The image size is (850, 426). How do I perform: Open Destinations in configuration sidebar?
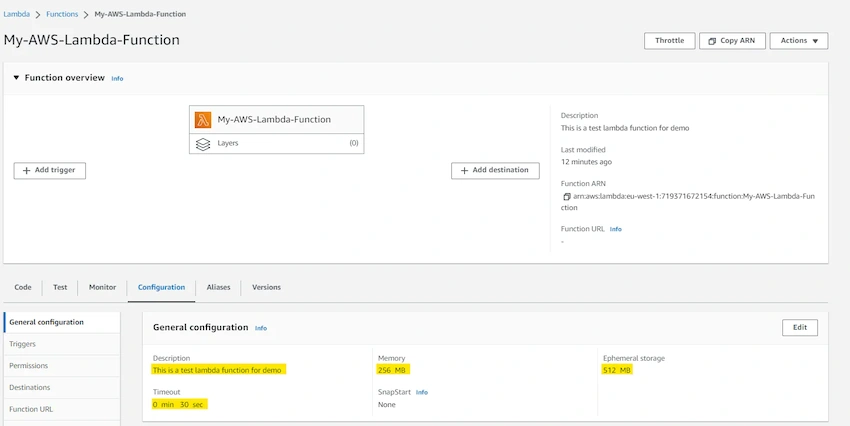62,387
